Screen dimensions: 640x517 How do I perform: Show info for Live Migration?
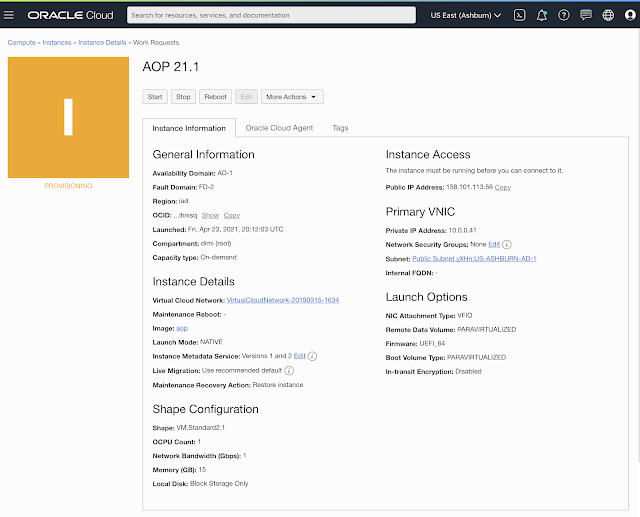[x=289, y=371]
